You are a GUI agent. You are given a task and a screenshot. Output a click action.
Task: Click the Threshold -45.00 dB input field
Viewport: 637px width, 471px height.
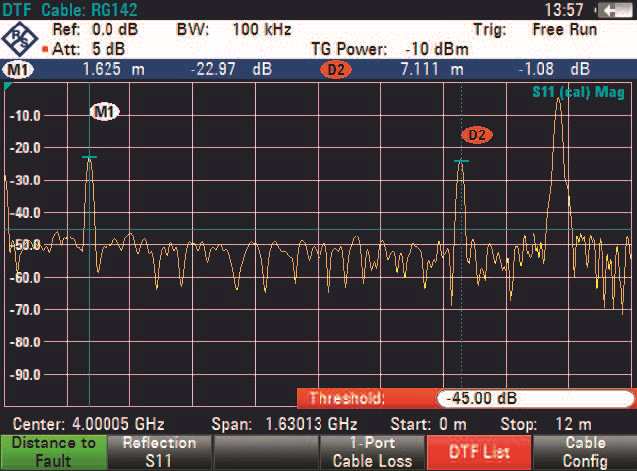pos(535,398)
